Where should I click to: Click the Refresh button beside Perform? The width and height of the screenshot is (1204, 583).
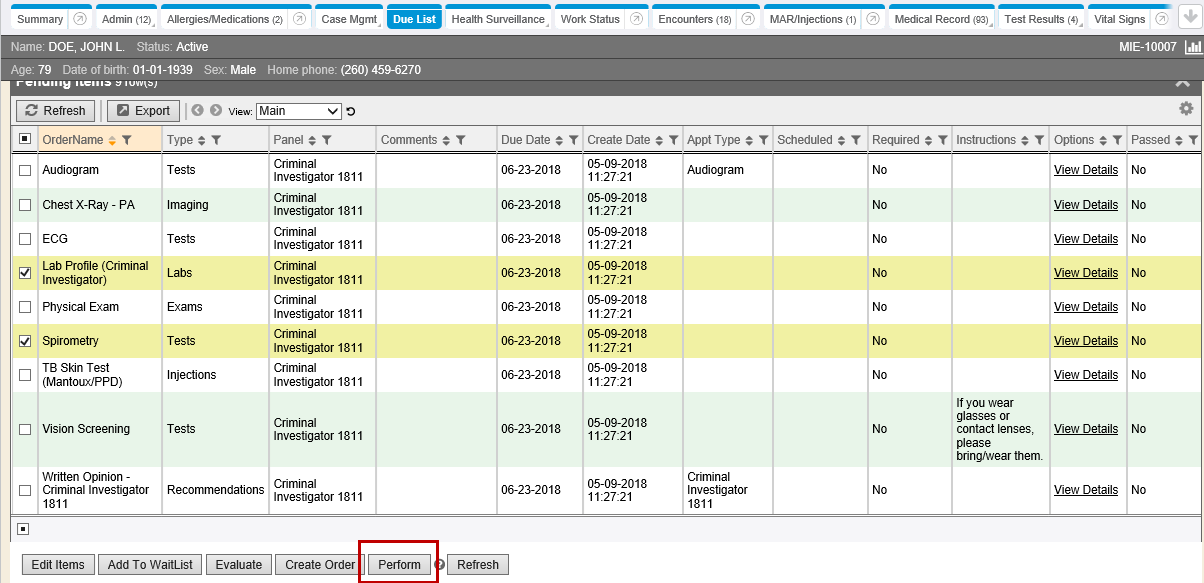click(478, 565)
